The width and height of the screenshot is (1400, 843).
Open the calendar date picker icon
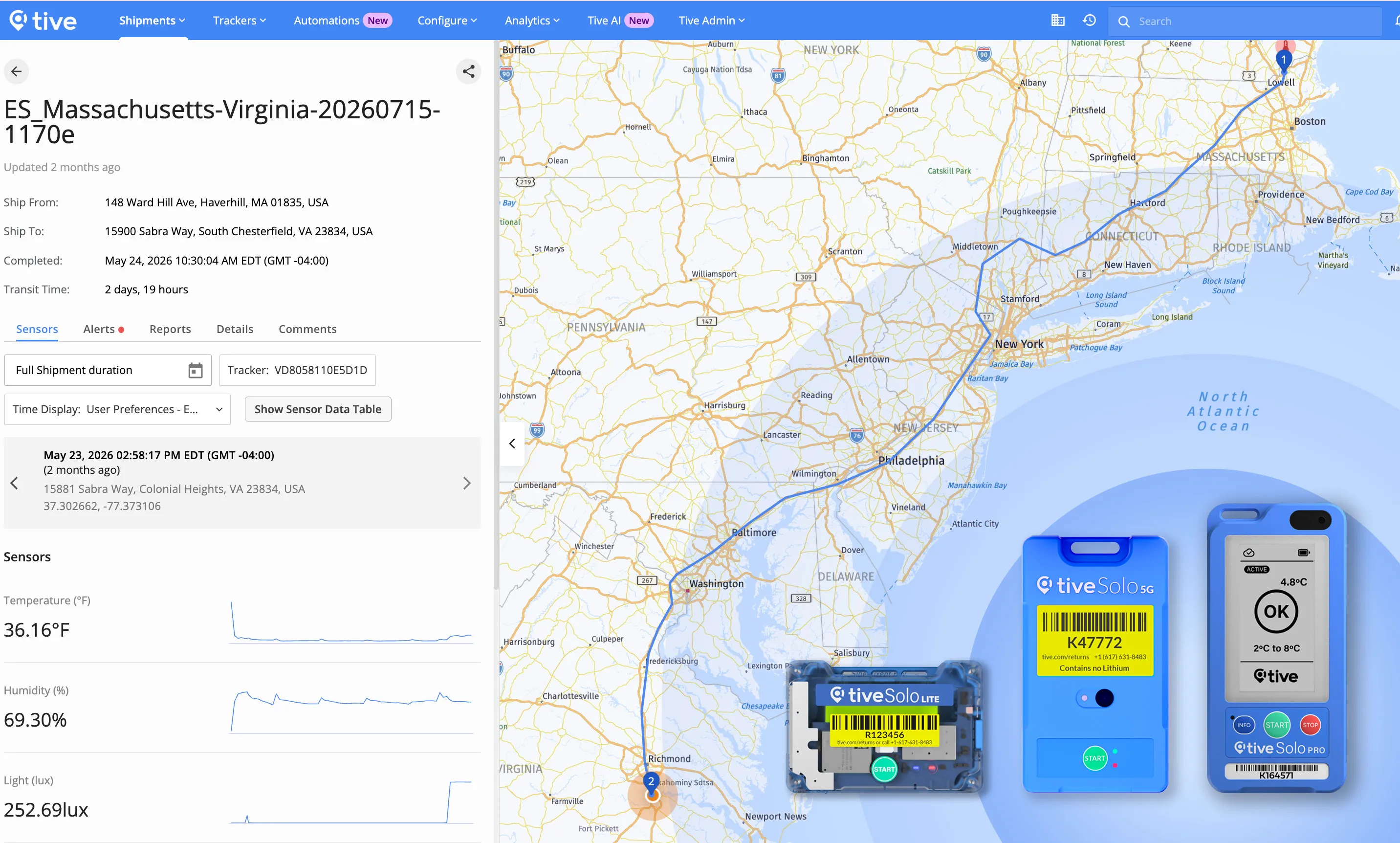(196, 370)
